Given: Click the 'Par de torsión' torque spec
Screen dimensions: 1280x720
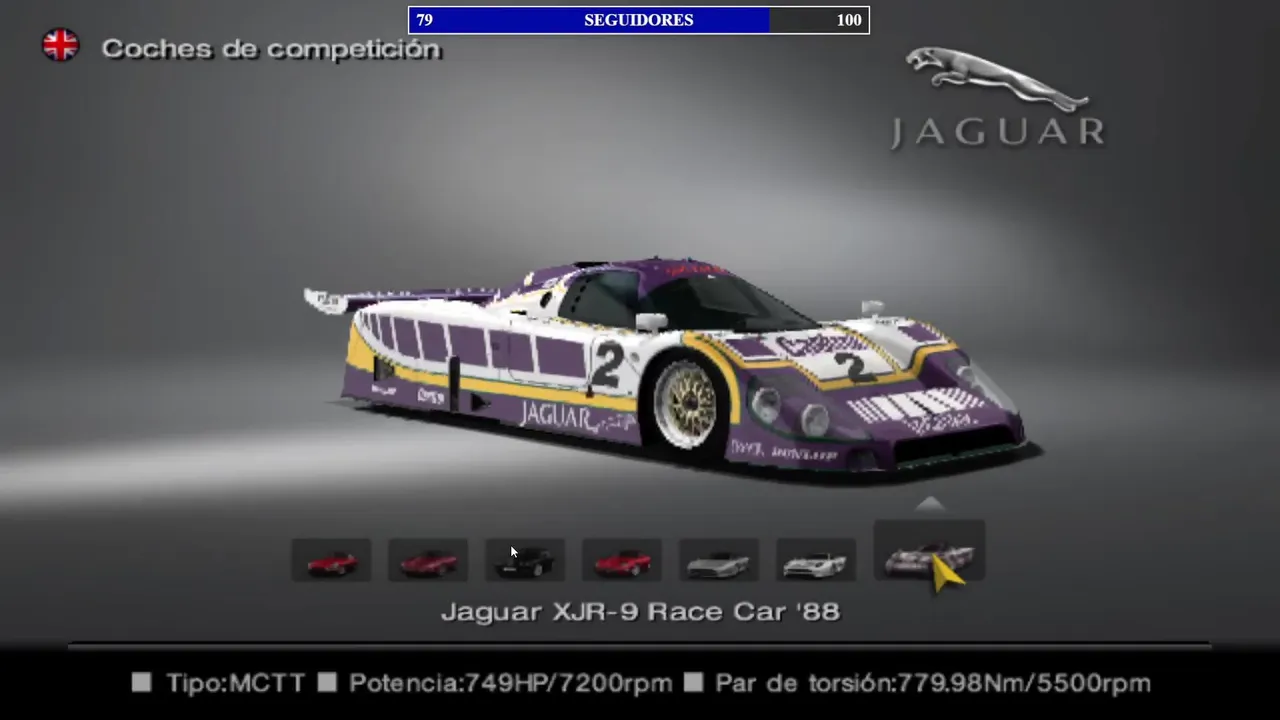Looking at the screenshot, I should [x=933, y=683].
